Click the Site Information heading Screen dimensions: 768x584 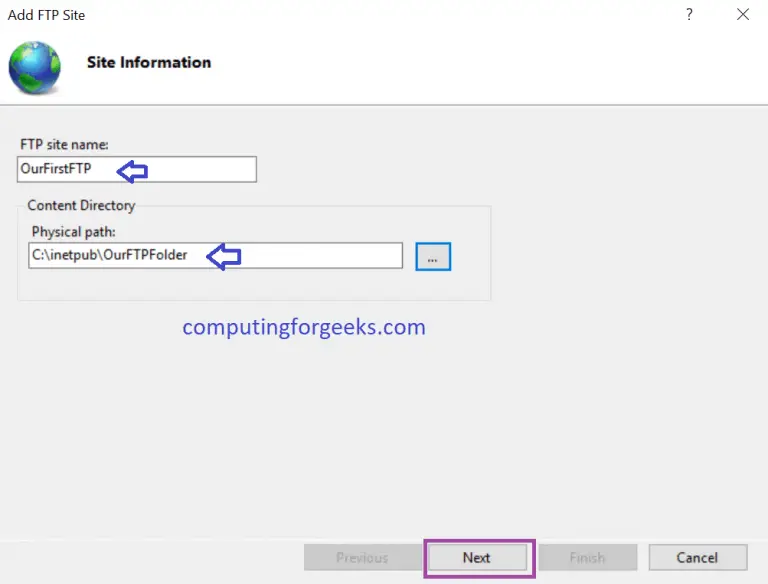pyautogui.click(x=149, y=62)
